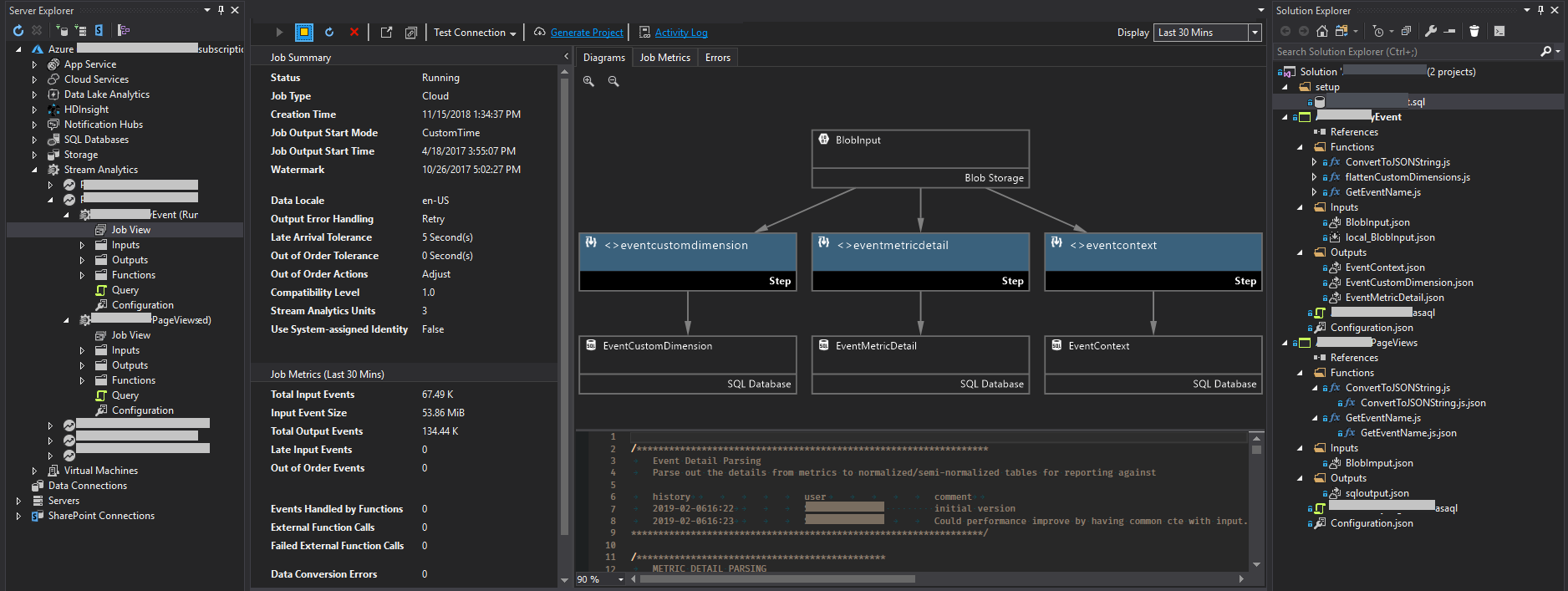Expand the SQL Databases node
This screenshot has height=591, width=1568.
(34, 140)
